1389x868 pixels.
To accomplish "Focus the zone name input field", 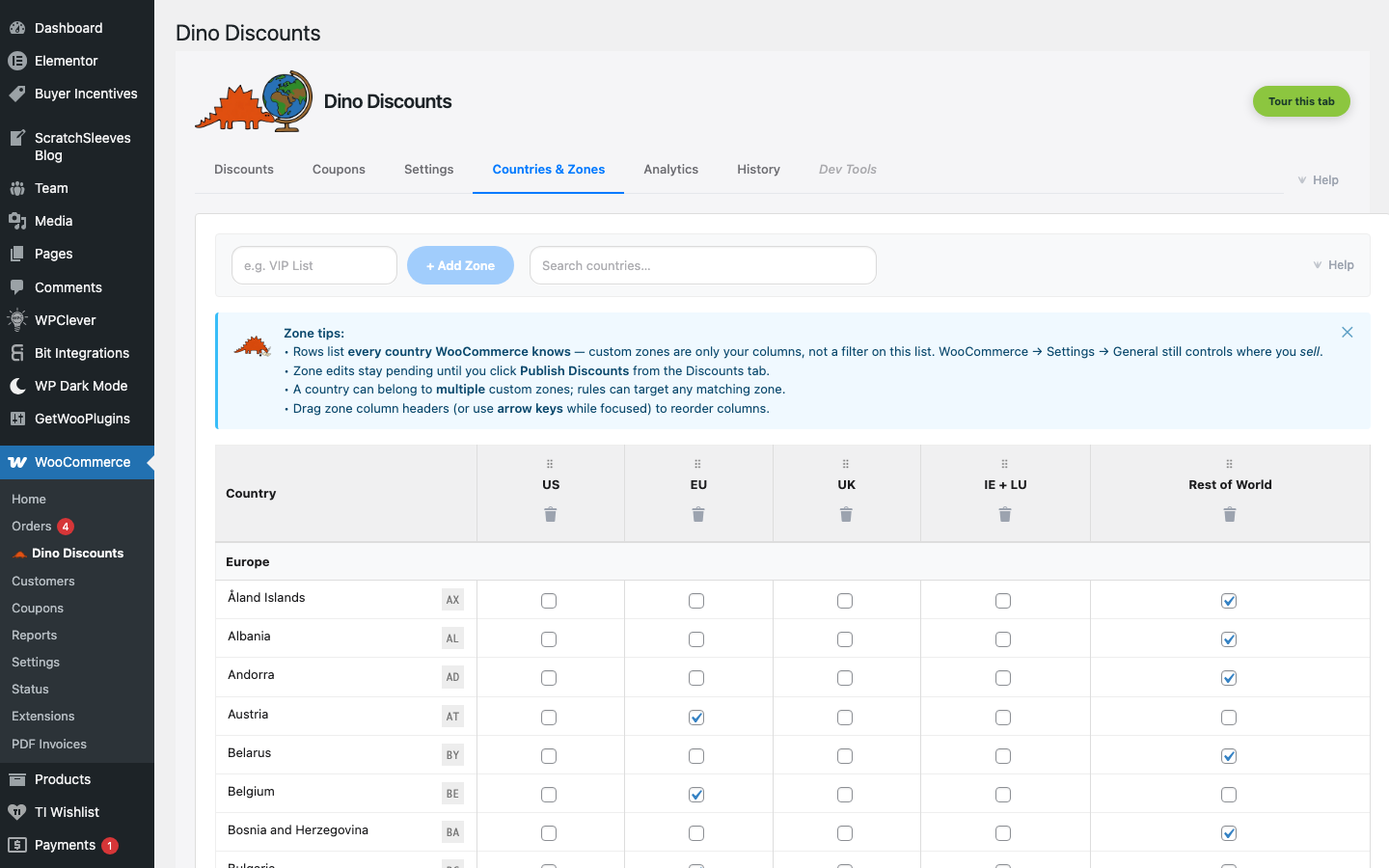I will click(314, 265).
